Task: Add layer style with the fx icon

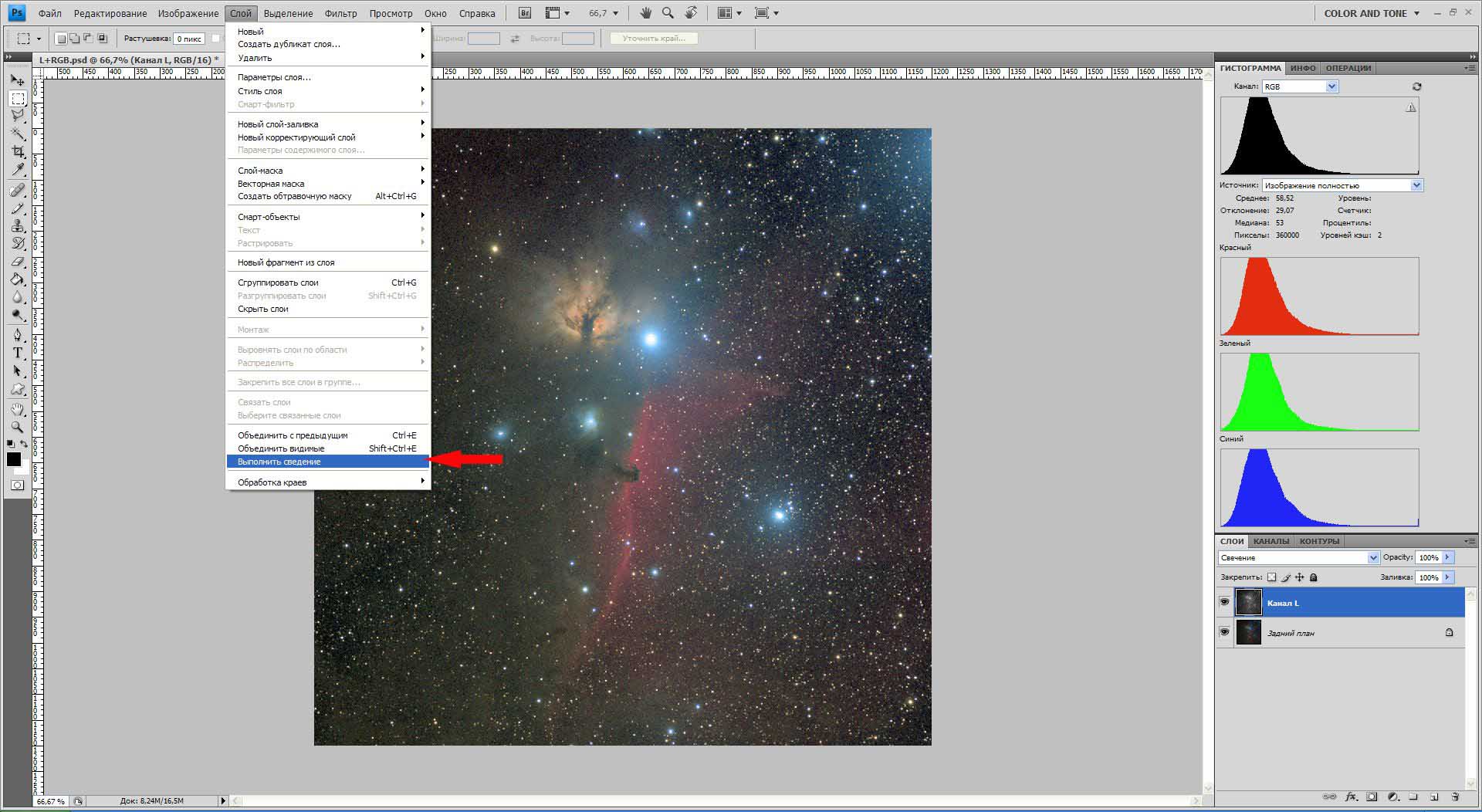Action: click(x=1351, y=797)
